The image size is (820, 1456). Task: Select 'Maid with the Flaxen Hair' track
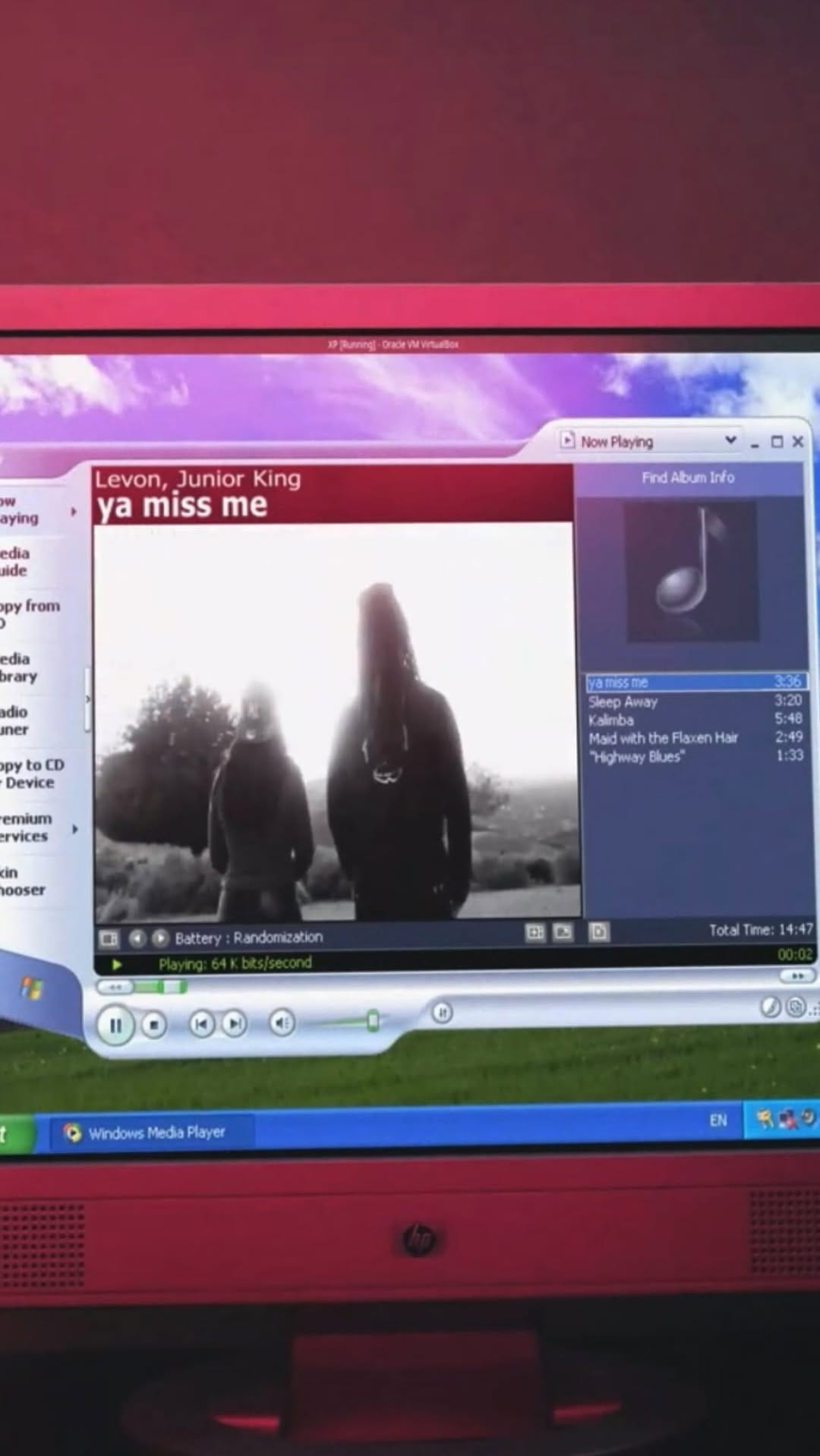tap(695, 737)
